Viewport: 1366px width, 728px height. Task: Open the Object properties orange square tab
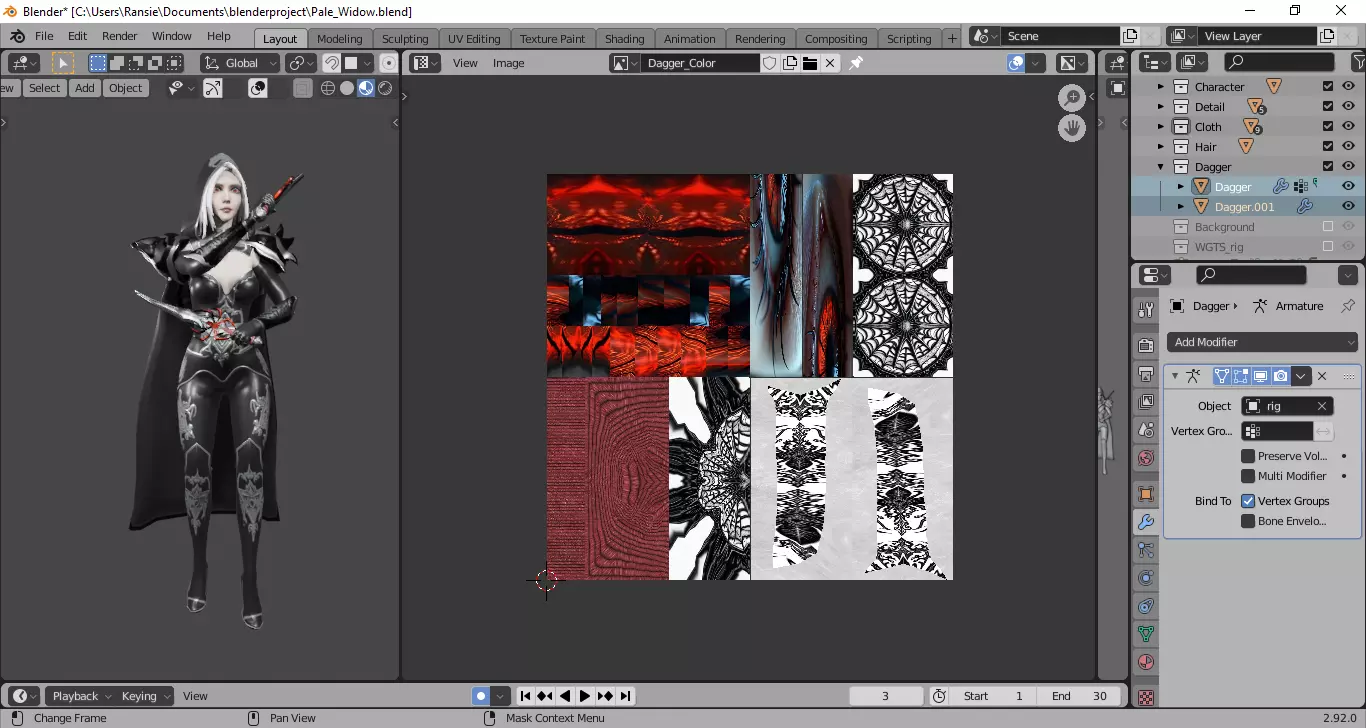pos(1146,494)
